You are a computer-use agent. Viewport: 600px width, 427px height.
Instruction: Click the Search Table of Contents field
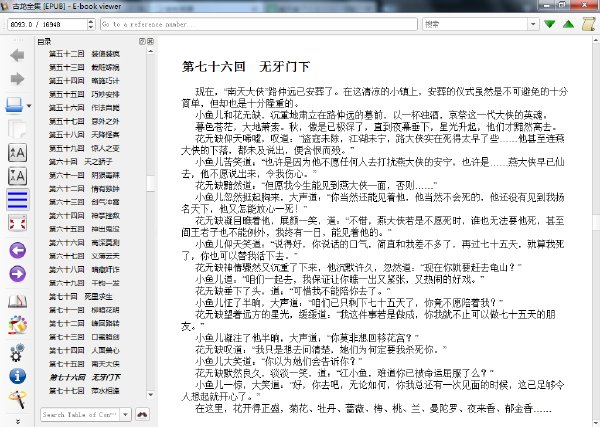[80, 414]
